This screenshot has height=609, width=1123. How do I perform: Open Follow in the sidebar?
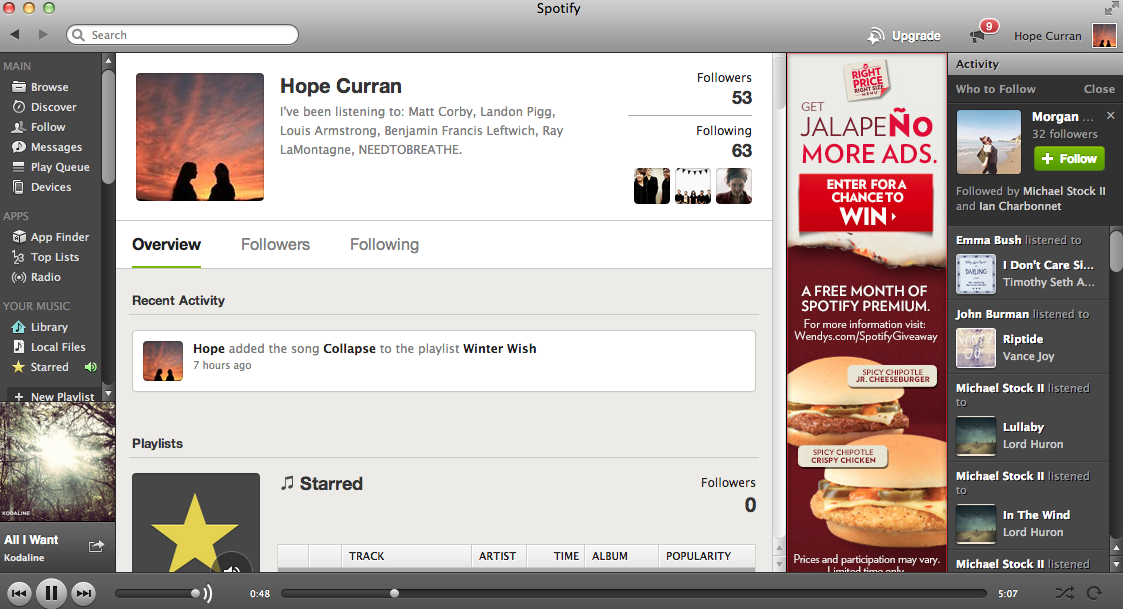[39, 127]
